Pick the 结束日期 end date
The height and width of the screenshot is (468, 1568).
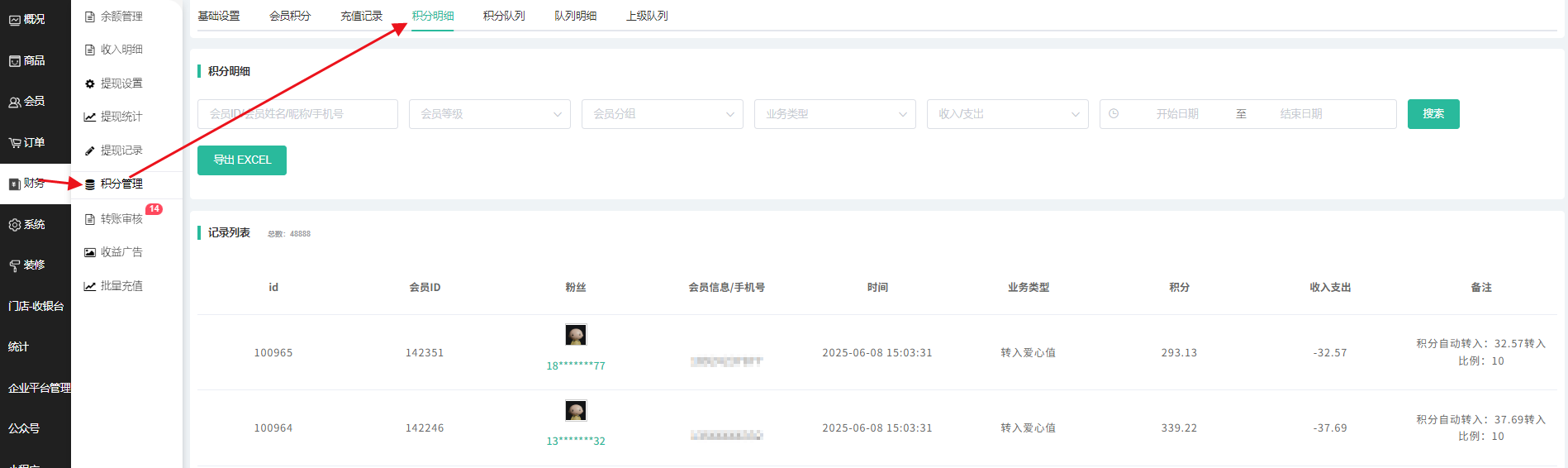(1301, 114)
